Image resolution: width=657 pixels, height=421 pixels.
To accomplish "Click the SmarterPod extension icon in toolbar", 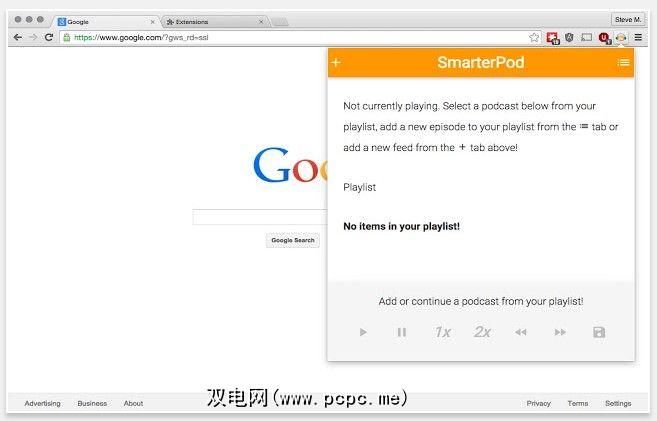I will pyautogui.click(x=621, y=38).
